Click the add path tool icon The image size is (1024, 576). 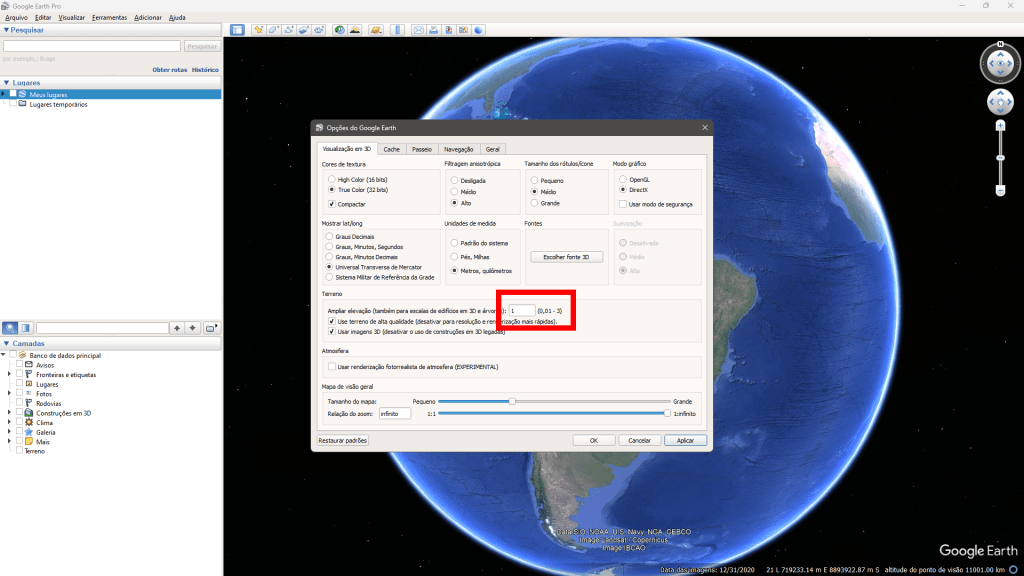(288, 29)
